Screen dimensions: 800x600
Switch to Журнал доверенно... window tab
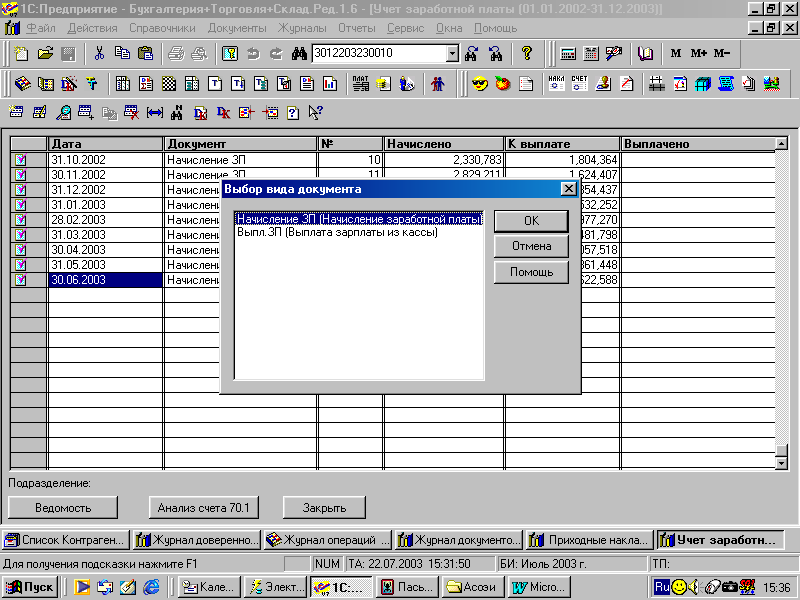(x=197, y=540)
